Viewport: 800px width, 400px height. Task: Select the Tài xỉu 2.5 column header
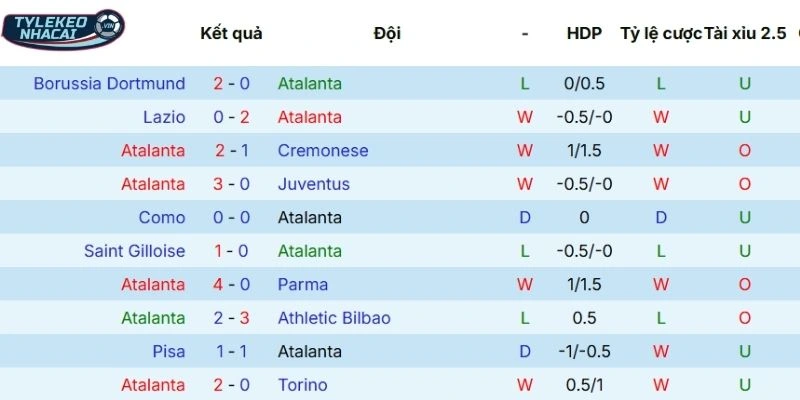[x=745, y=33]
